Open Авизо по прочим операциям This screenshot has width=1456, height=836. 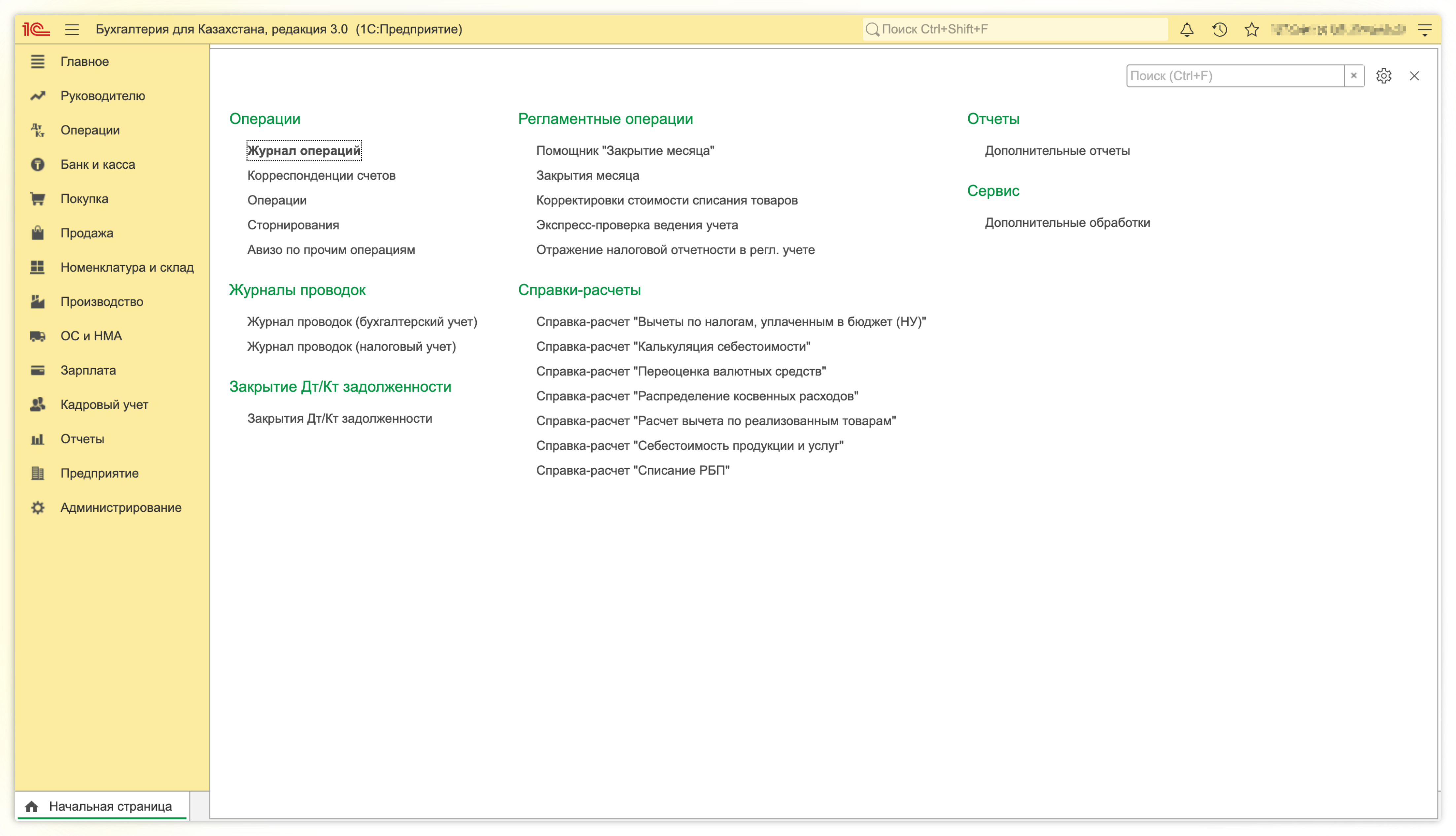coord(331,250)
